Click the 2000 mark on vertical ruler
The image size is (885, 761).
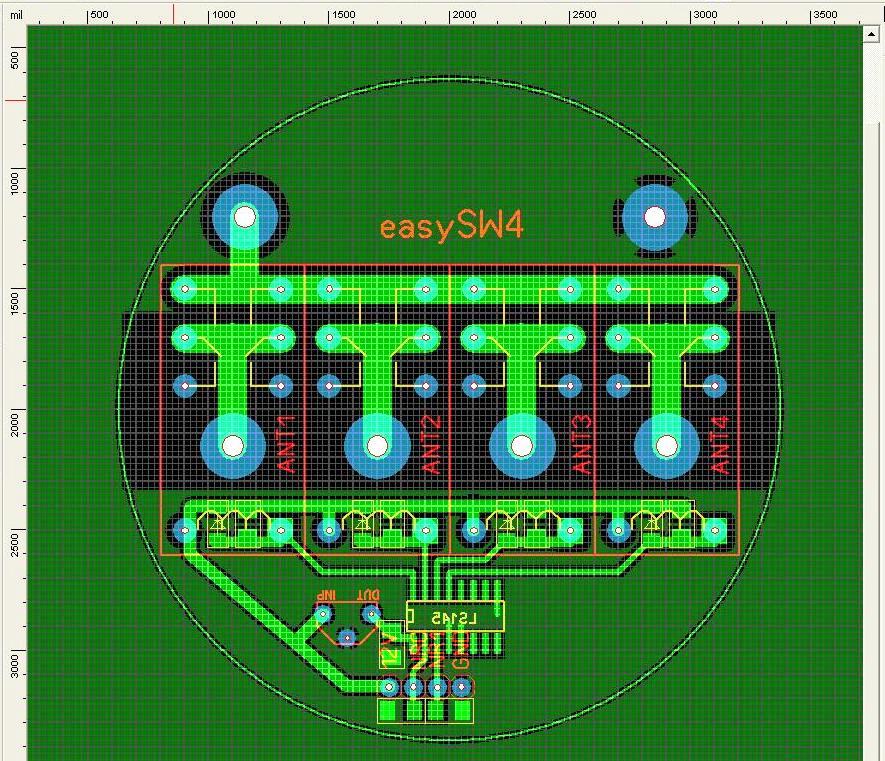pos(14,425)
